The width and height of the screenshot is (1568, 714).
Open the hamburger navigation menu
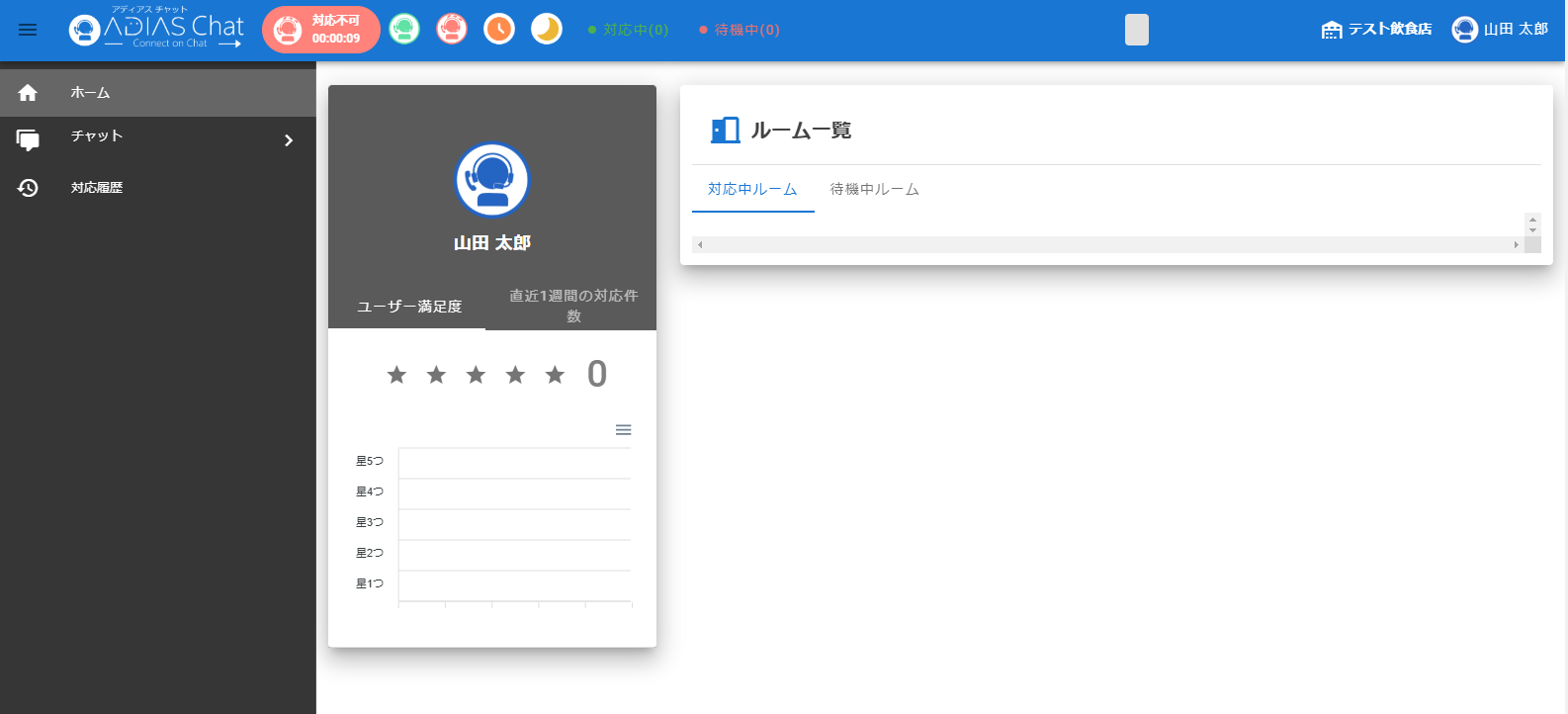click(28, 30)
